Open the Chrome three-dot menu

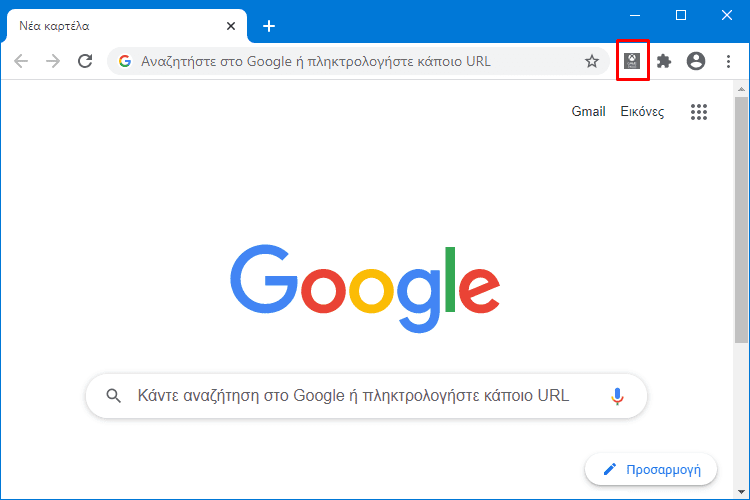728,61
